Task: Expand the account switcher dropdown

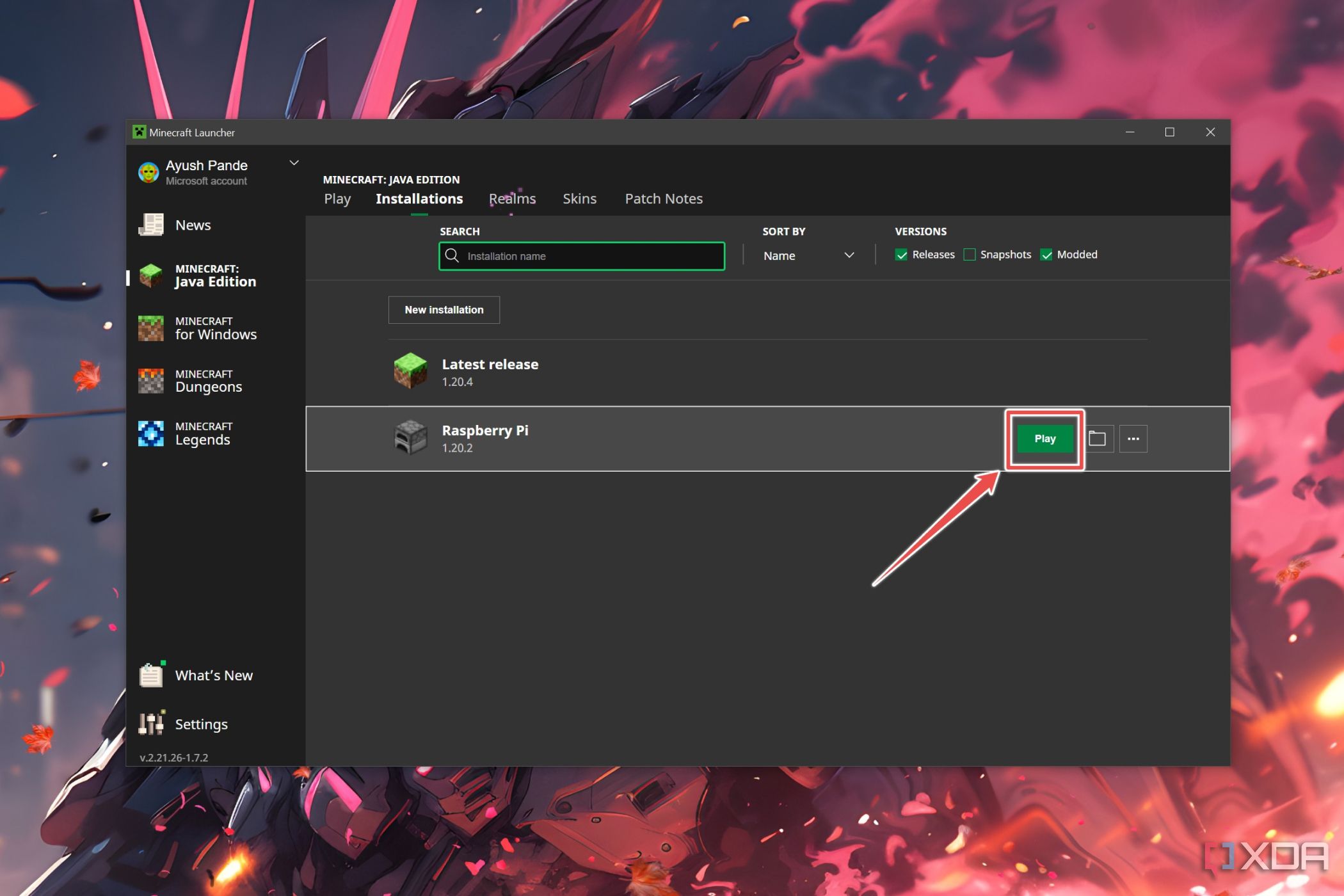Action: pos(294,162)
